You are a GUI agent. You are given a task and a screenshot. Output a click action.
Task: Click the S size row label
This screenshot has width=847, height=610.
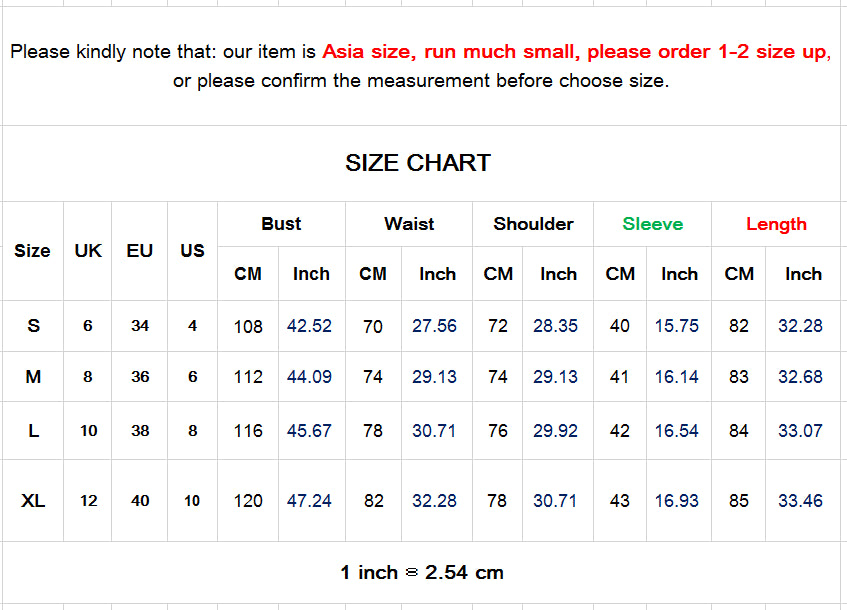pos(33,326)
